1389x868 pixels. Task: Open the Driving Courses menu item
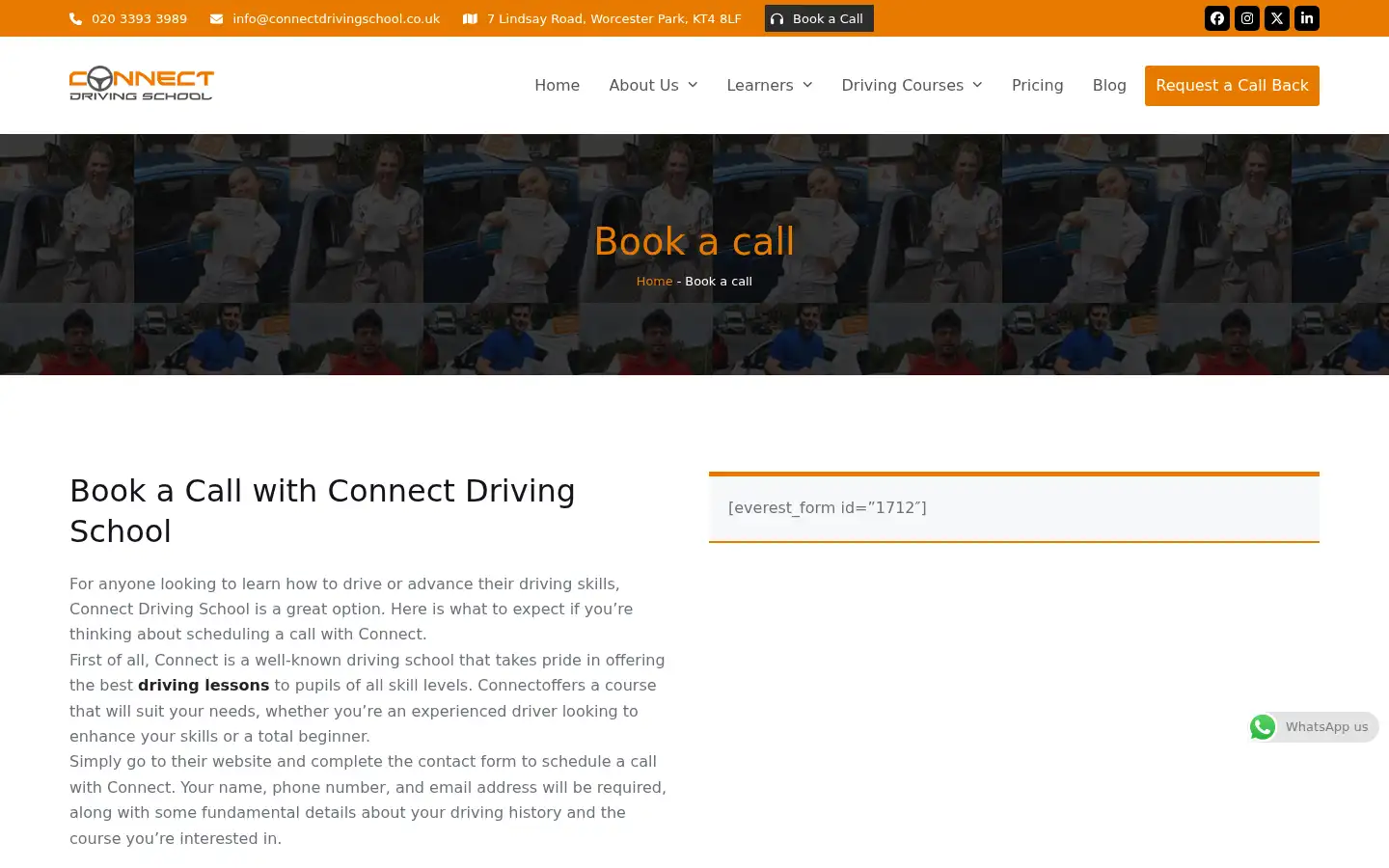(903, 85)
